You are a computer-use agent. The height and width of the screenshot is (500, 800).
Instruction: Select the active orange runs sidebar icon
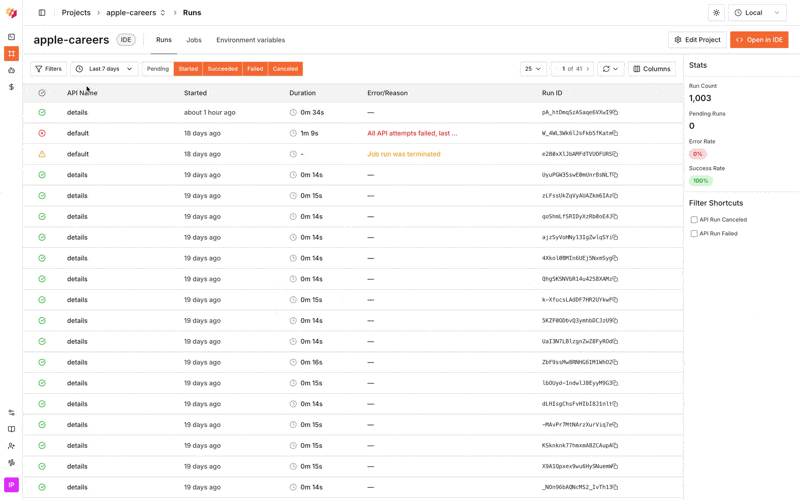[x=11, y=54]
